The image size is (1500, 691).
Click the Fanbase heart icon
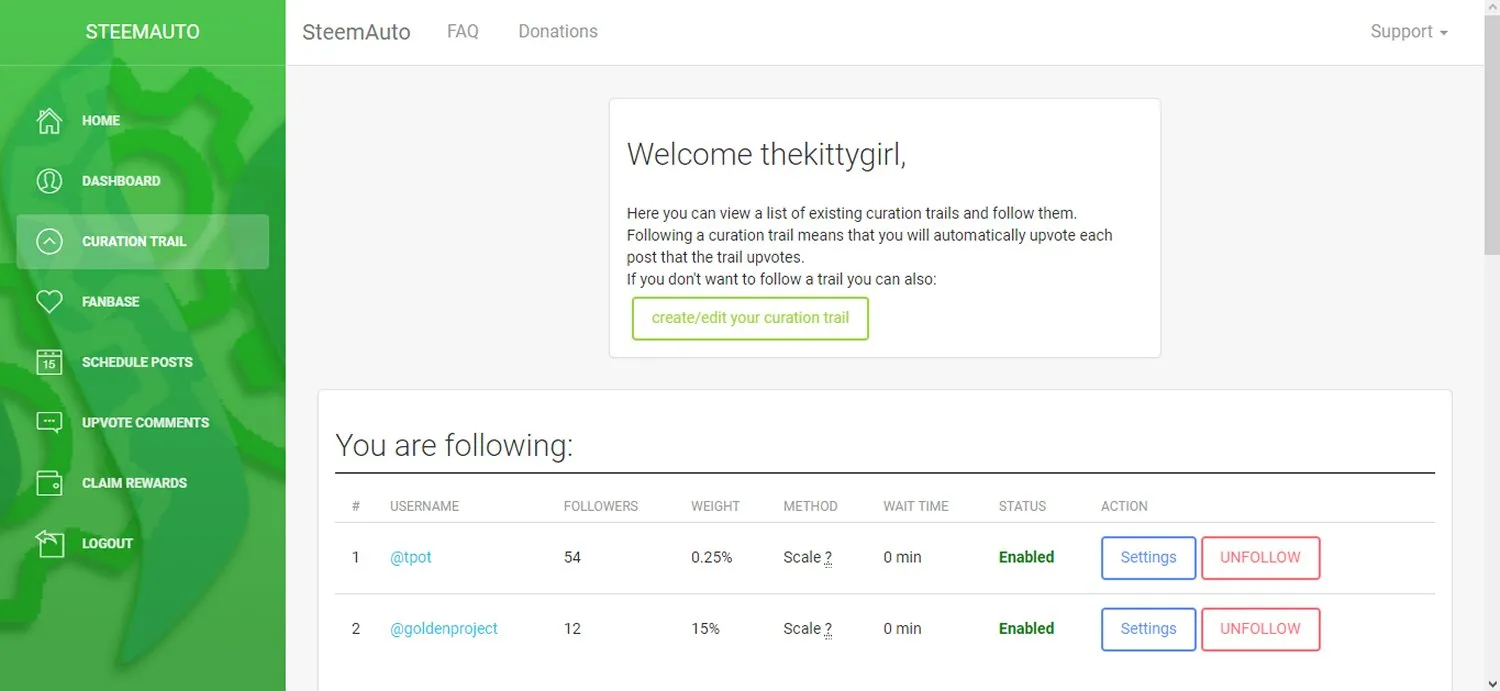coord(48,301)
